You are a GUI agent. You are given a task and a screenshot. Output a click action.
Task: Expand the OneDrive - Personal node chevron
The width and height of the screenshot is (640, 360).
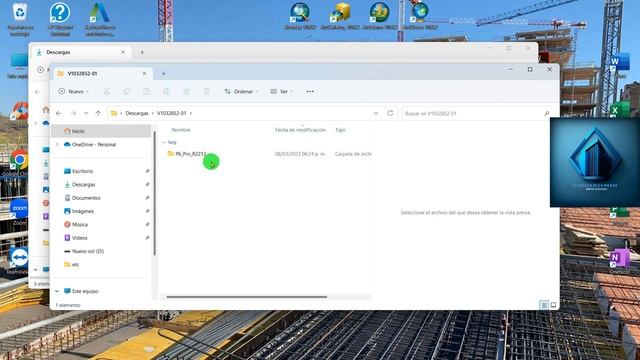pos(57,144)
